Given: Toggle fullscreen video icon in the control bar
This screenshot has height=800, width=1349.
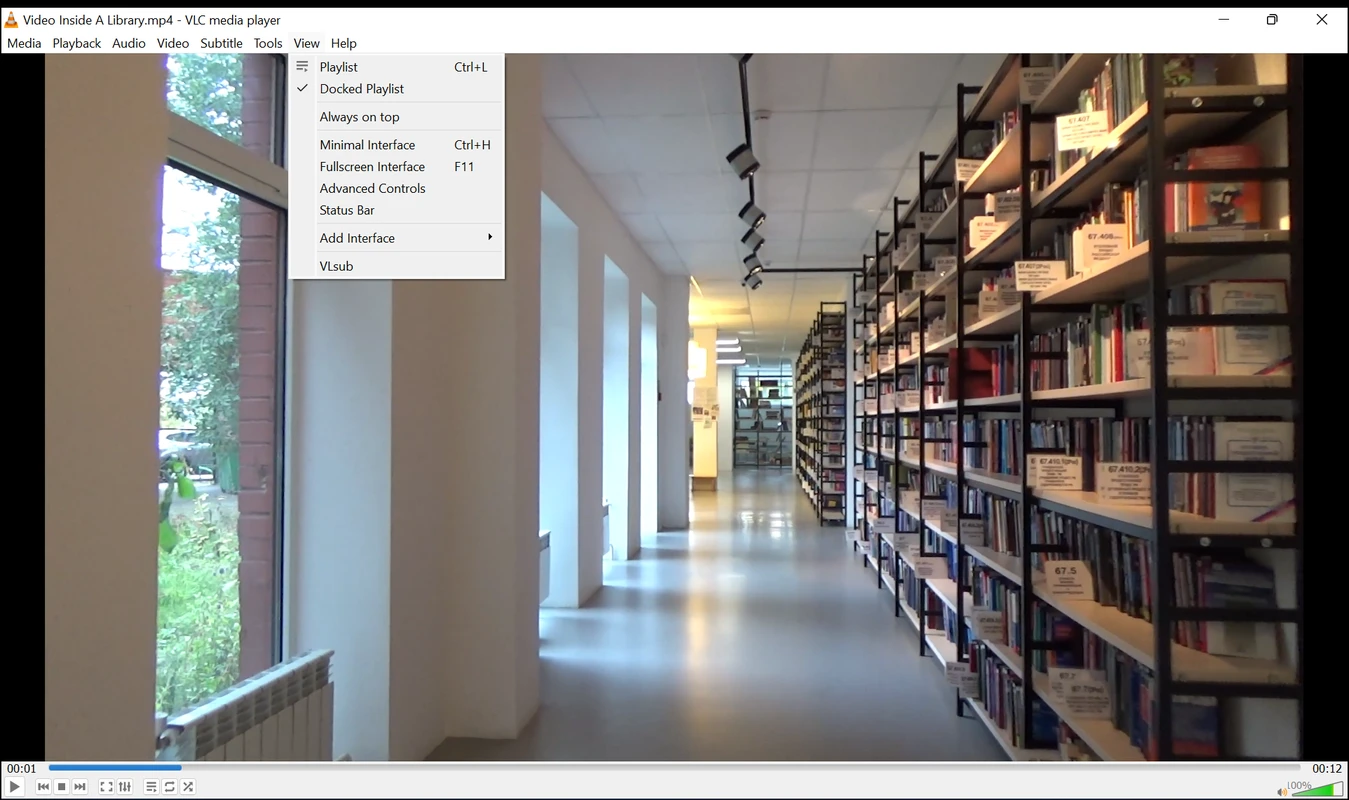Looking at the screenshot, I should (x=106, y=787).
